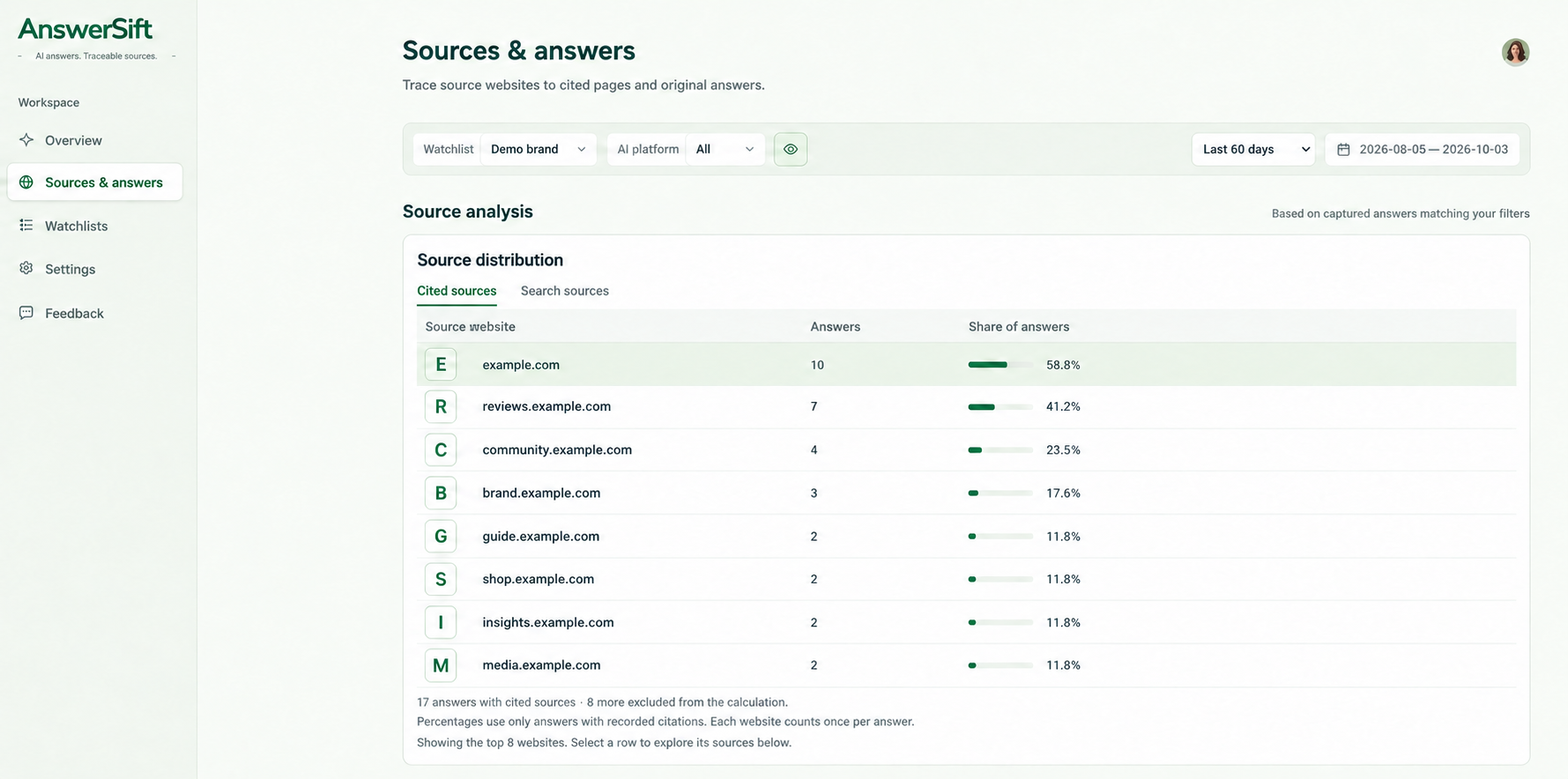This screenshot has width=1568, height=779.
Task: Select the example.com row name
Action: point(521,365)
